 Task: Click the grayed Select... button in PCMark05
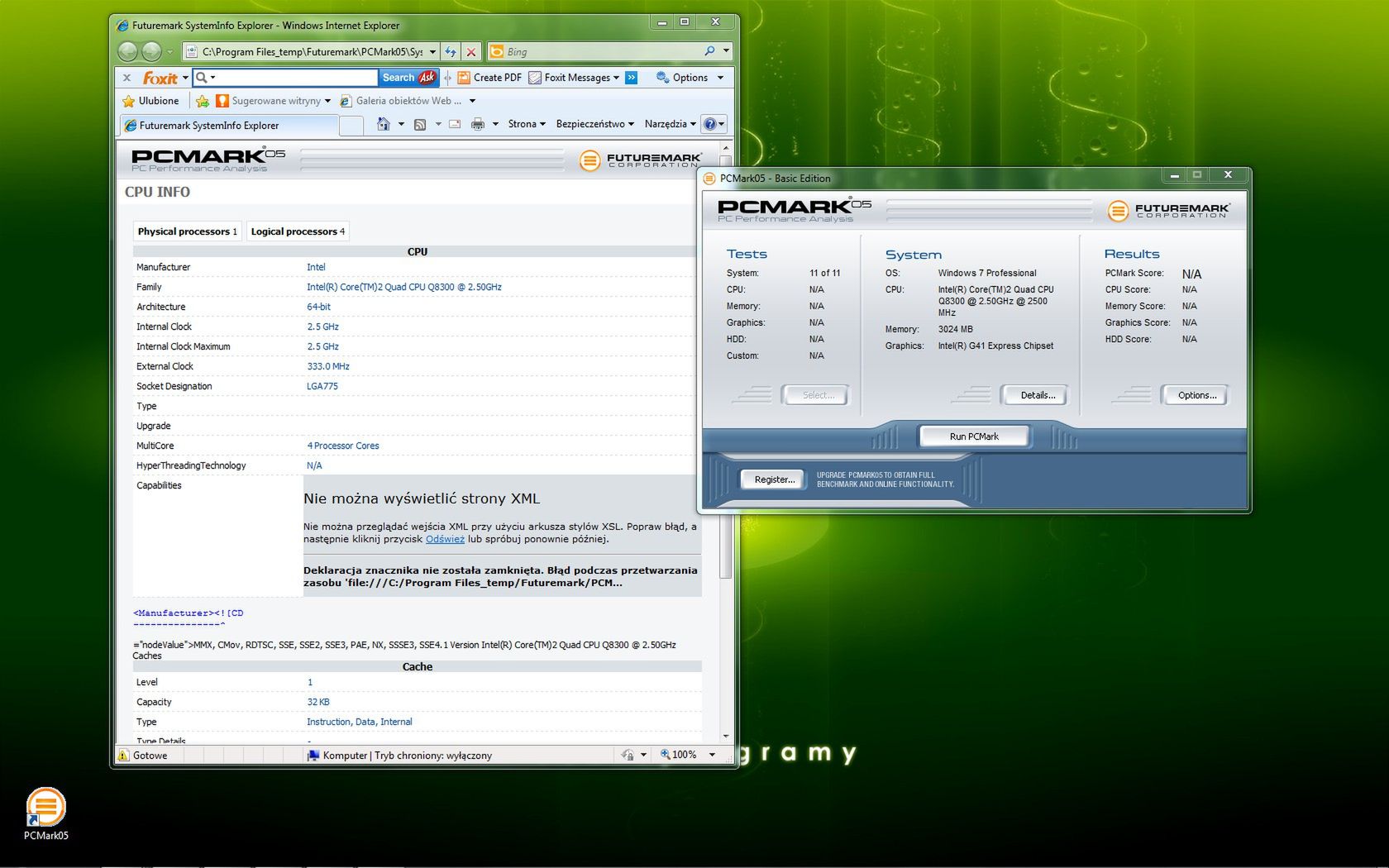818,395
